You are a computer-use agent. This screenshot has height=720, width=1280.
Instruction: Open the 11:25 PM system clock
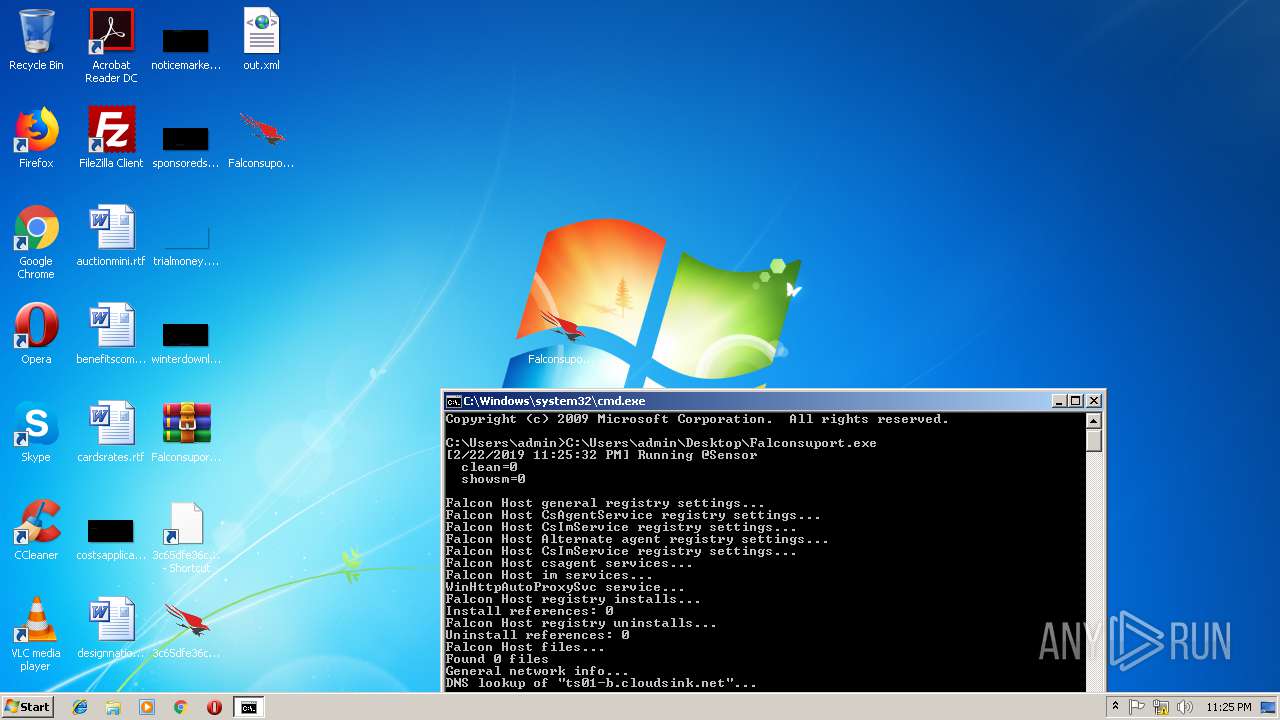coord(1228,707)
